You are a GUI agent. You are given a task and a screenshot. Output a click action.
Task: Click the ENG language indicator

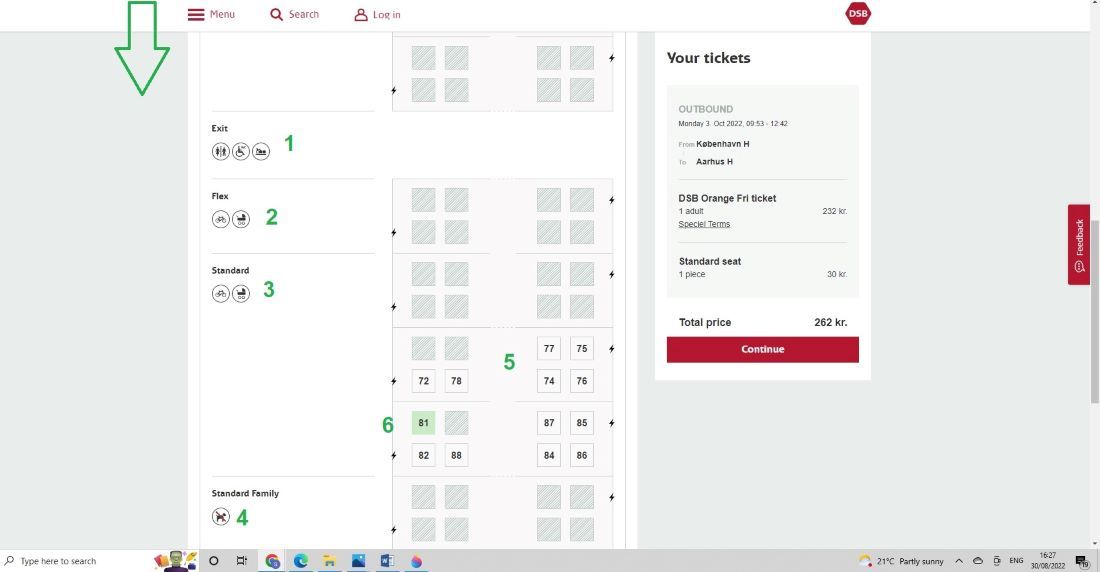pos(1016,561)
